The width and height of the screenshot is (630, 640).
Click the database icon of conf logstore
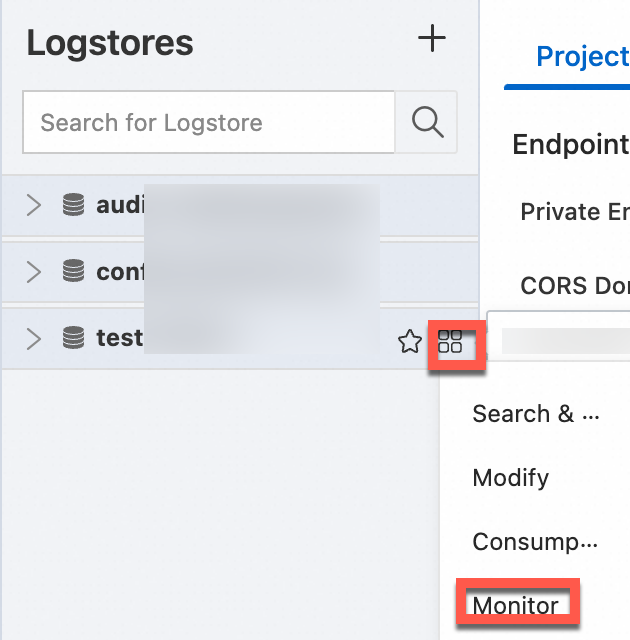(73, 271)
